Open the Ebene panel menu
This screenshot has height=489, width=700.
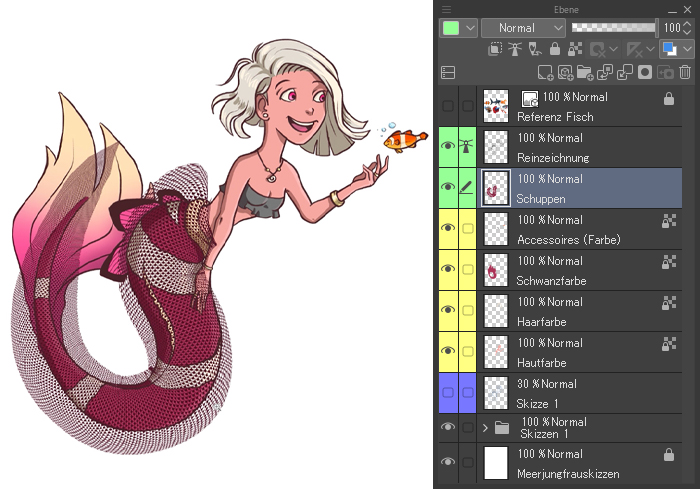coord(446,9)
